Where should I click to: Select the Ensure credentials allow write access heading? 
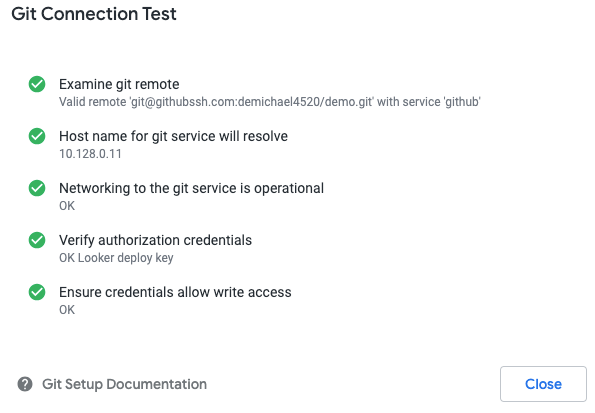click(x=175, y=292)
